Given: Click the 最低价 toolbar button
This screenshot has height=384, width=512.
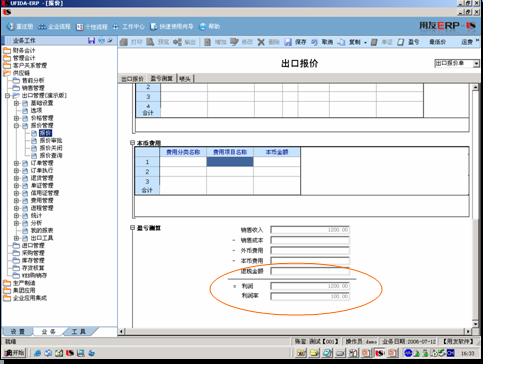Looking at the screenshot, I should tap(437, 42).
